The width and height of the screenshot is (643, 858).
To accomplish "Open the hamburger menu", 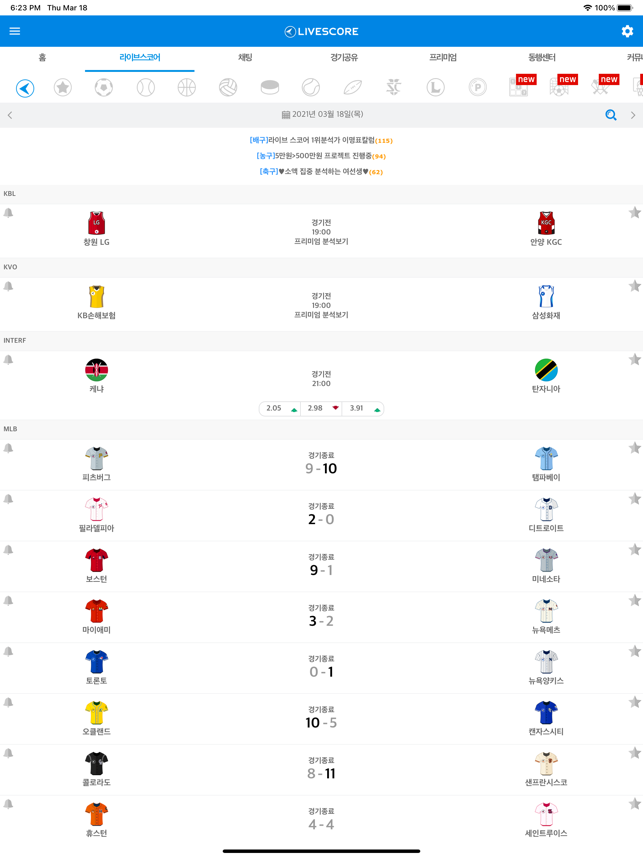I will click(x=15, y=31).
